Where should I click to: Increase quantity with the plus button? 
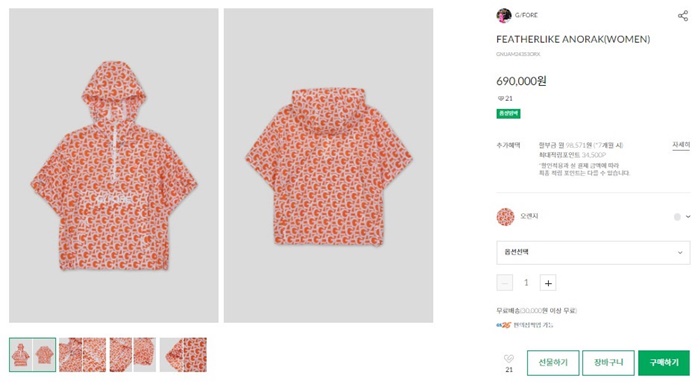(548, 283)
